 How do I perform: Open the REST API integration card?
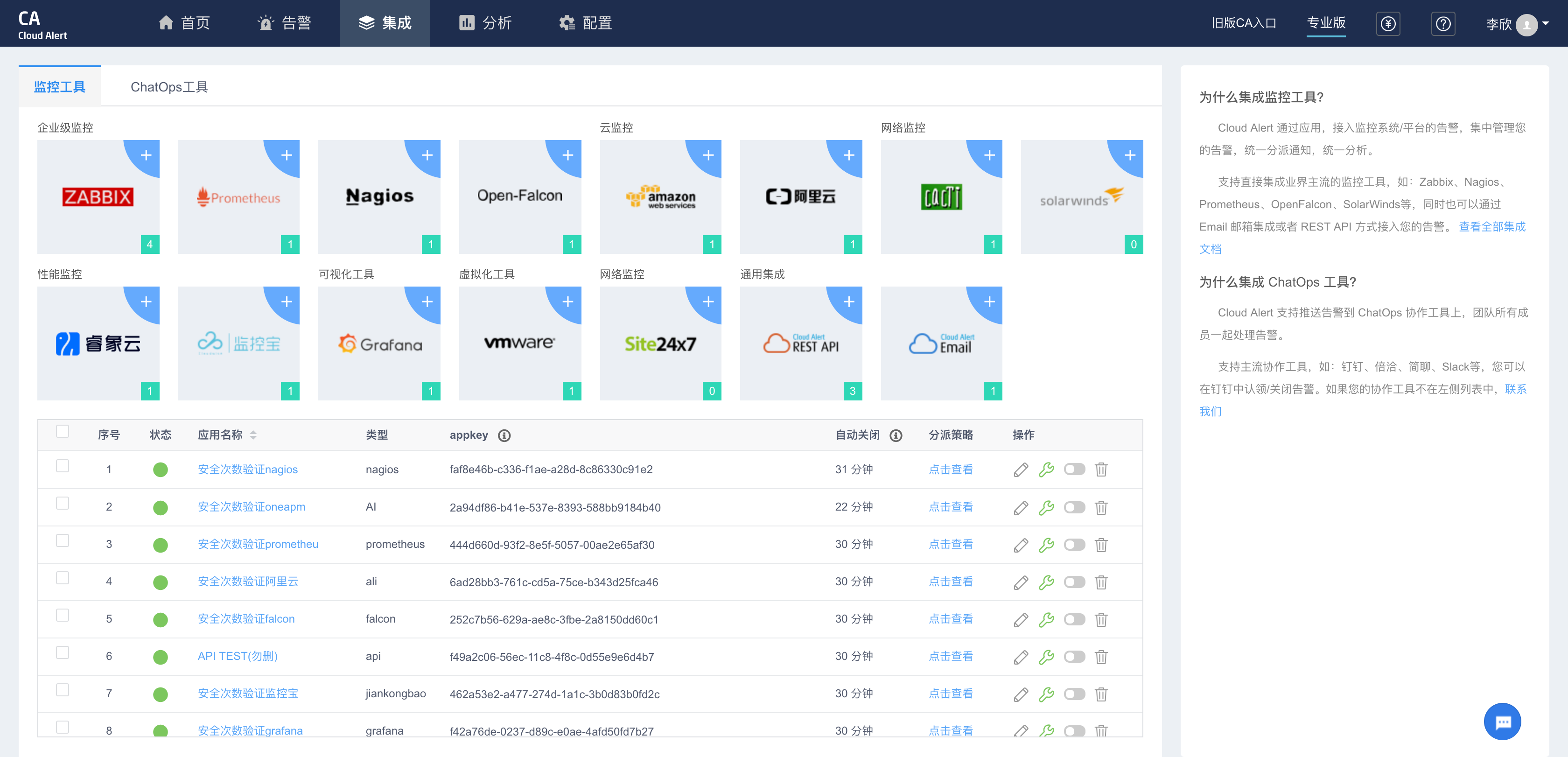(x=801, y=344)
